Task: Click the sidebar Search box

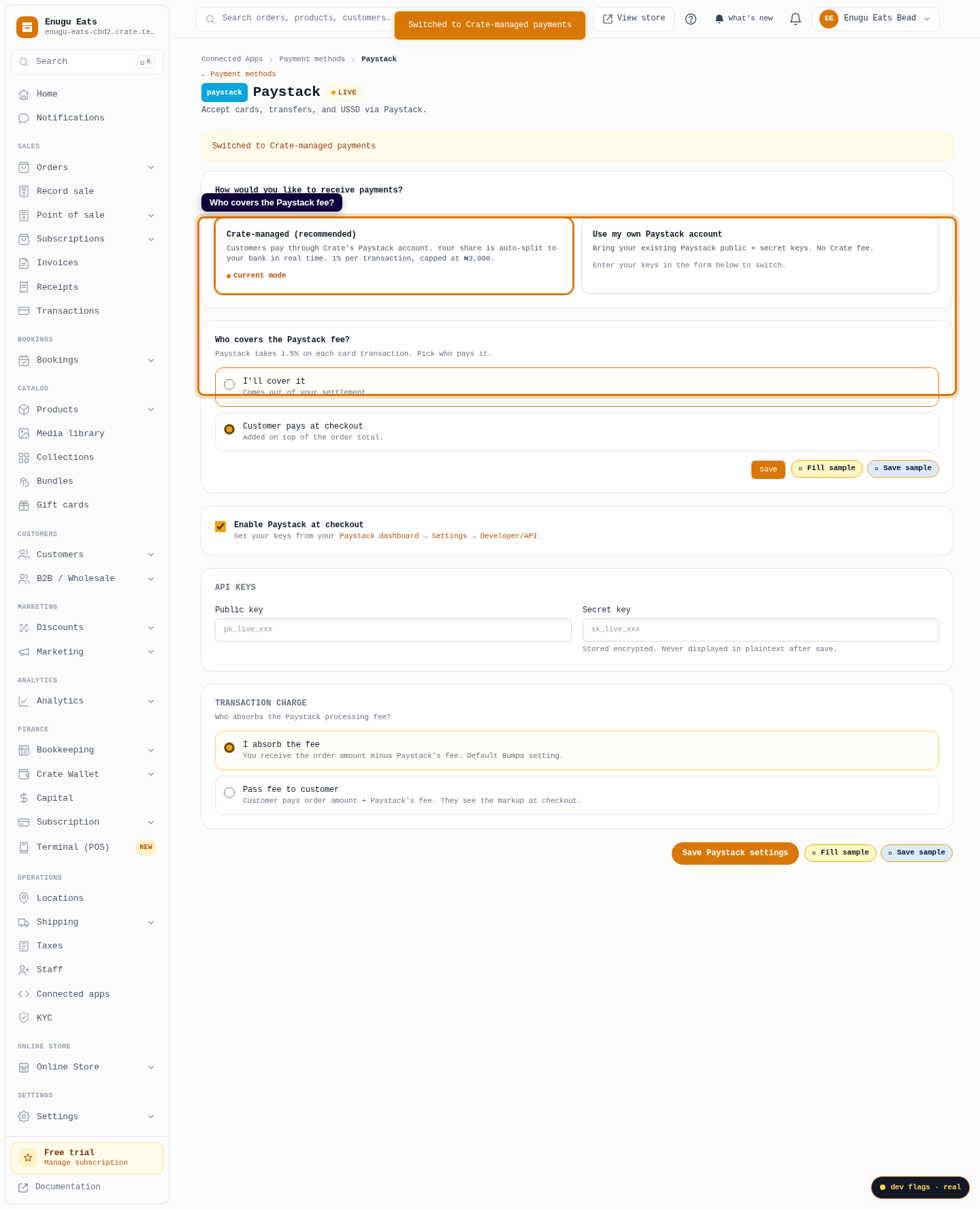Action: click(87, 62)
